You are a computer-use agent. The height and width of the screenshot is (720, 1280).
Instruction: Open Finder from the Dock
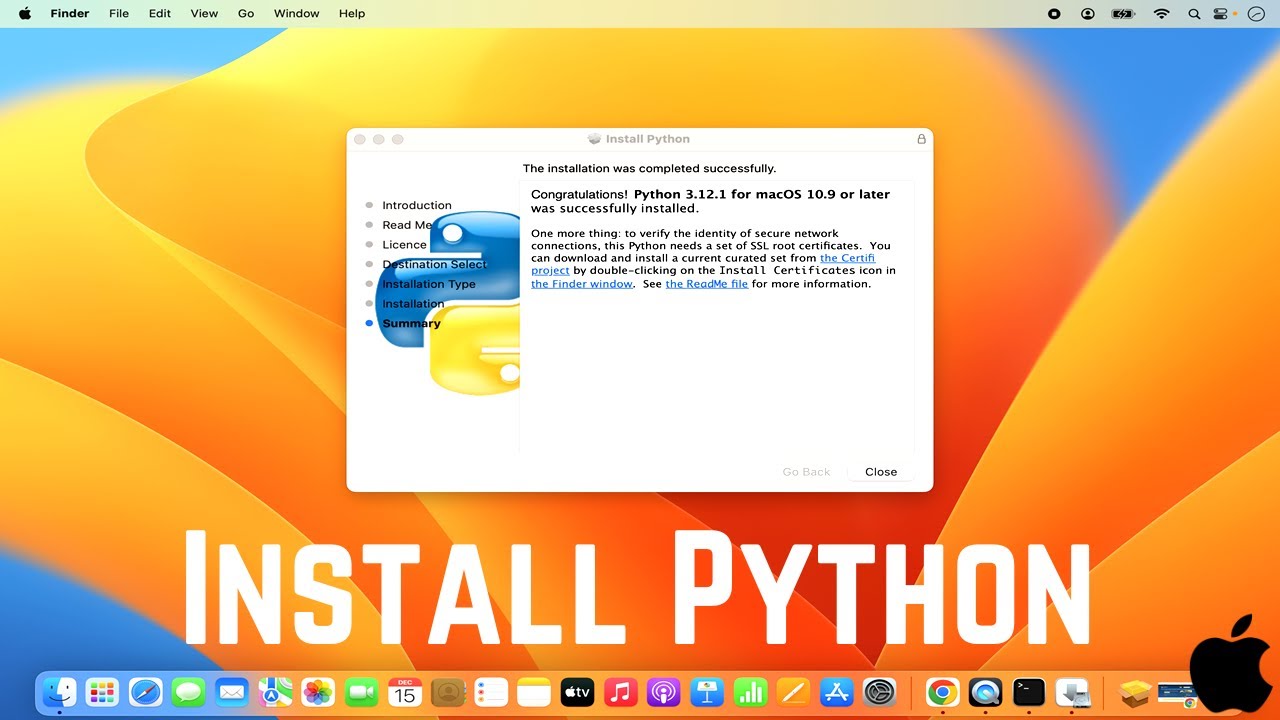click(x=60, y=692)
